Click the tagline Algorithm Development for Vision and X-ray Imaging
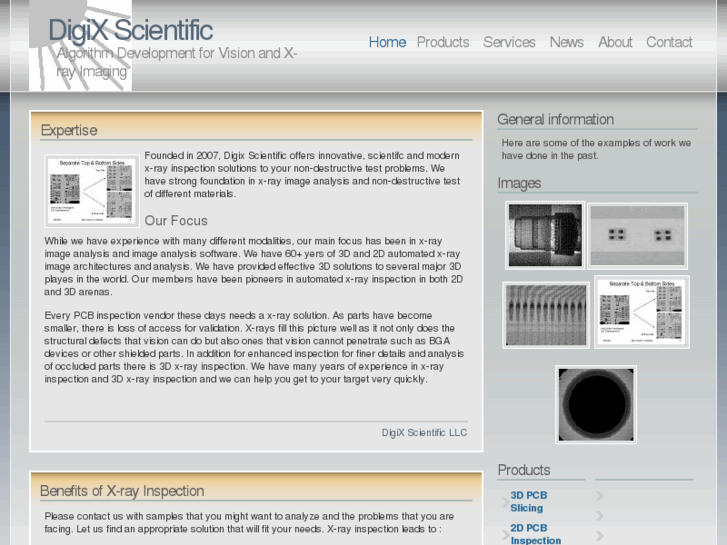 point(177,62)
